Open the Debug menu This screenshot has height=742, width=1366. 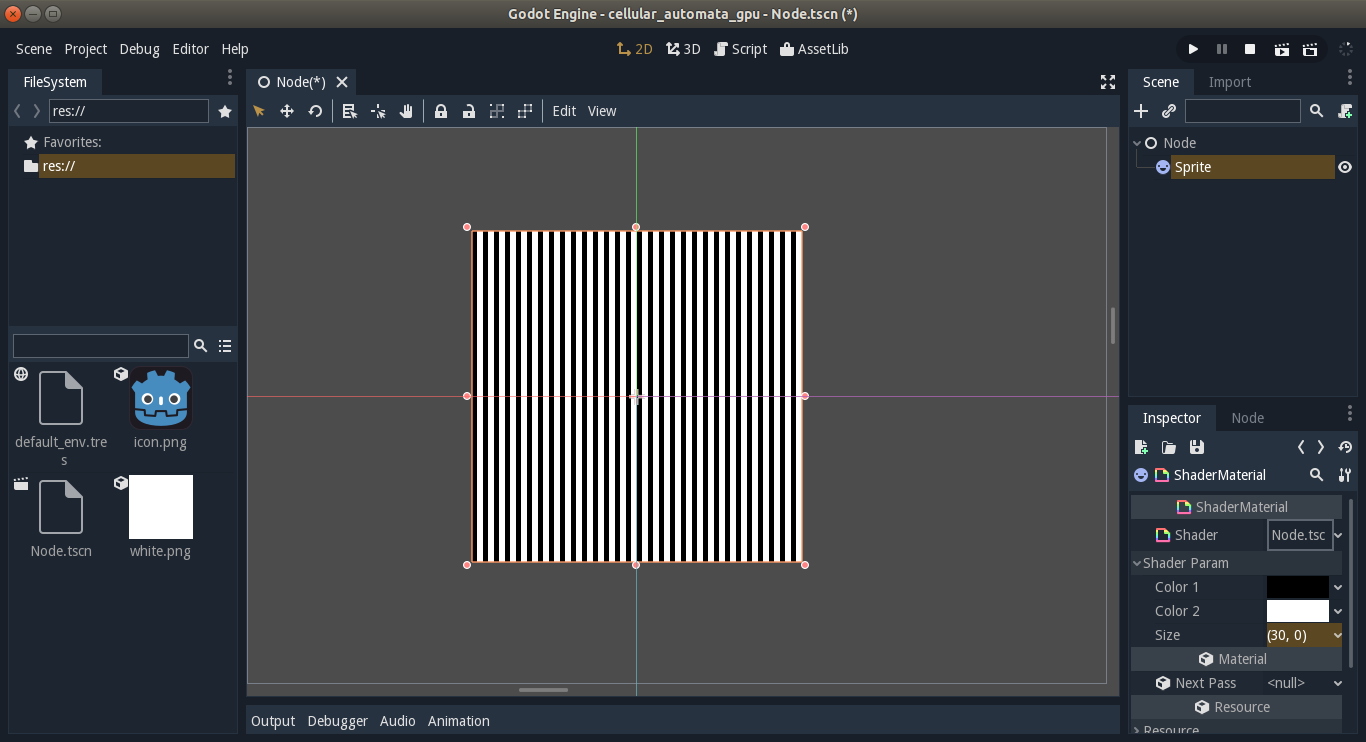(139, 49)
